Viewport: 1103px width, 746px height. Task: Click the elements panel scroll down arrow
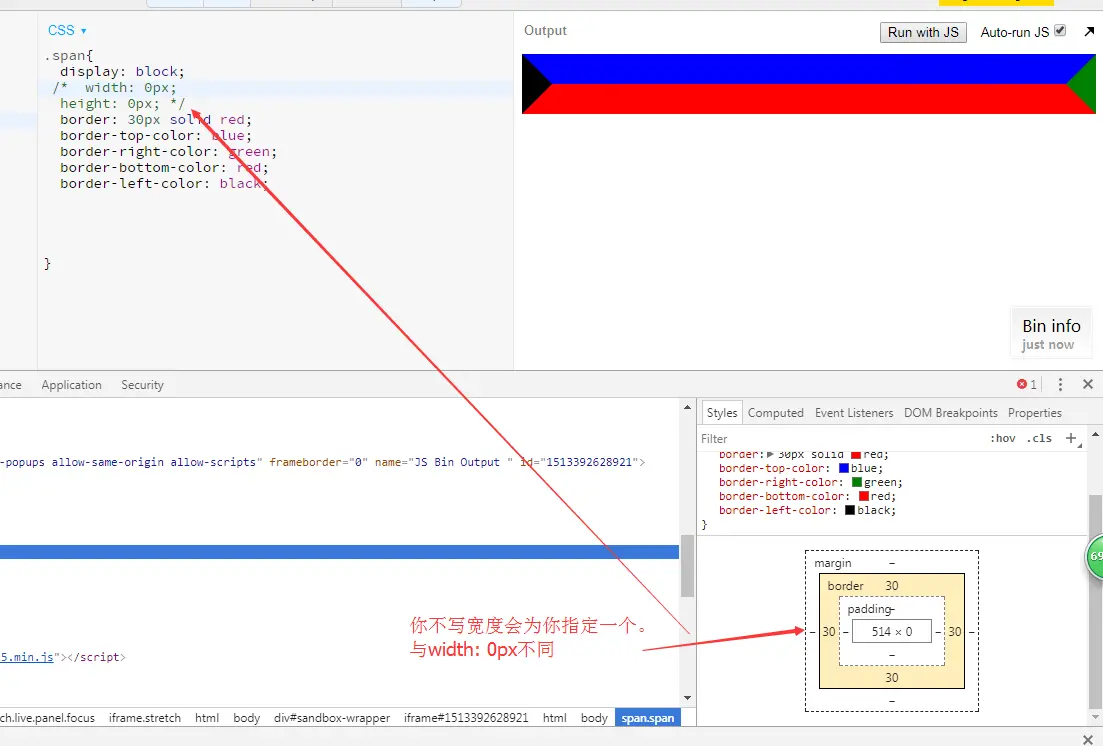click(687, 698)
